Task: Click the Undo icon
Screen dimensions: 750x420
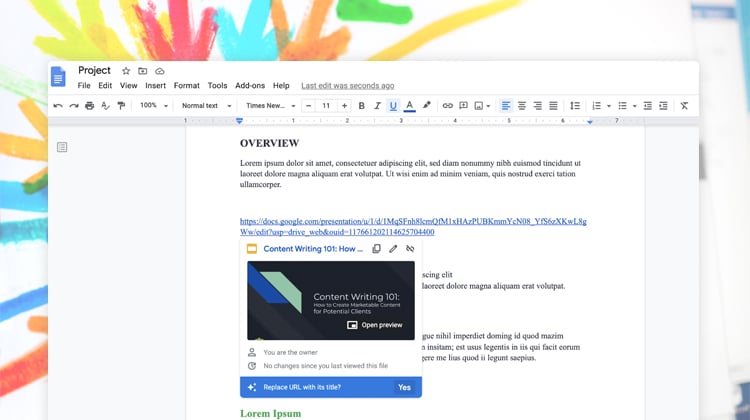Action: [58, 106]
